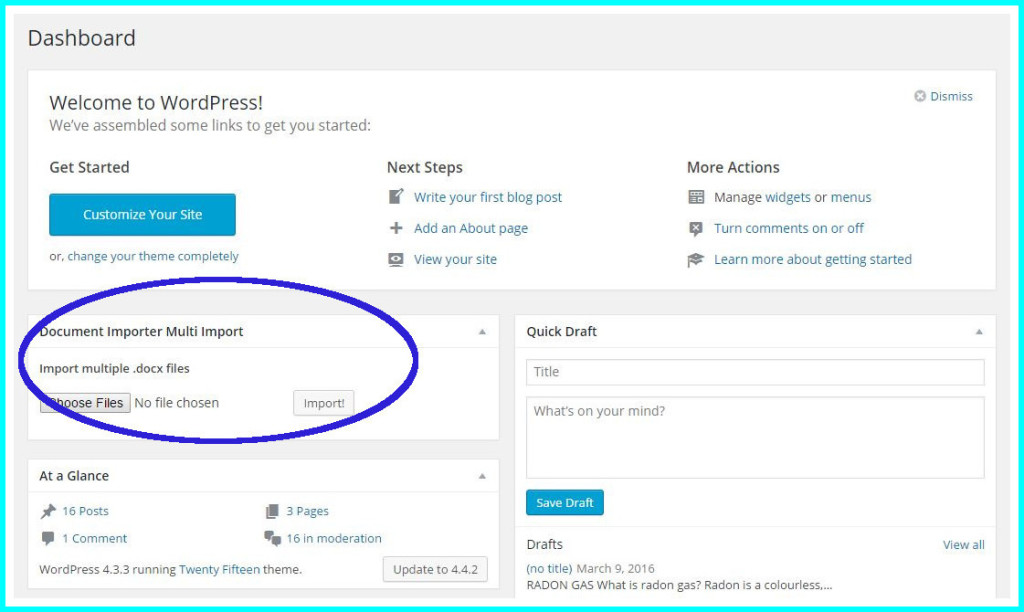Viewport: 1024px width, 612px height.
Task: Collapse the Document Importer Multi Import panel
Action: (482, 332)
